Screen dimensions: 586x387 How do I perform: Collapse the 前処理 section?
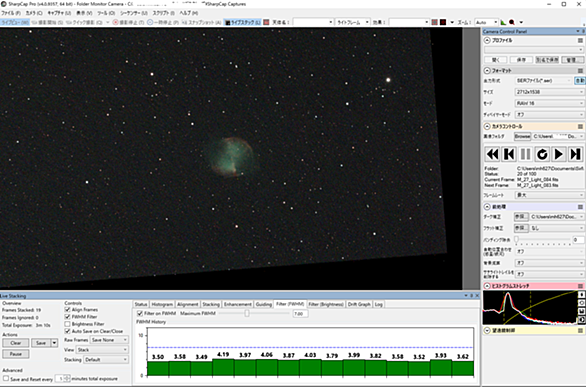(487, 207)
